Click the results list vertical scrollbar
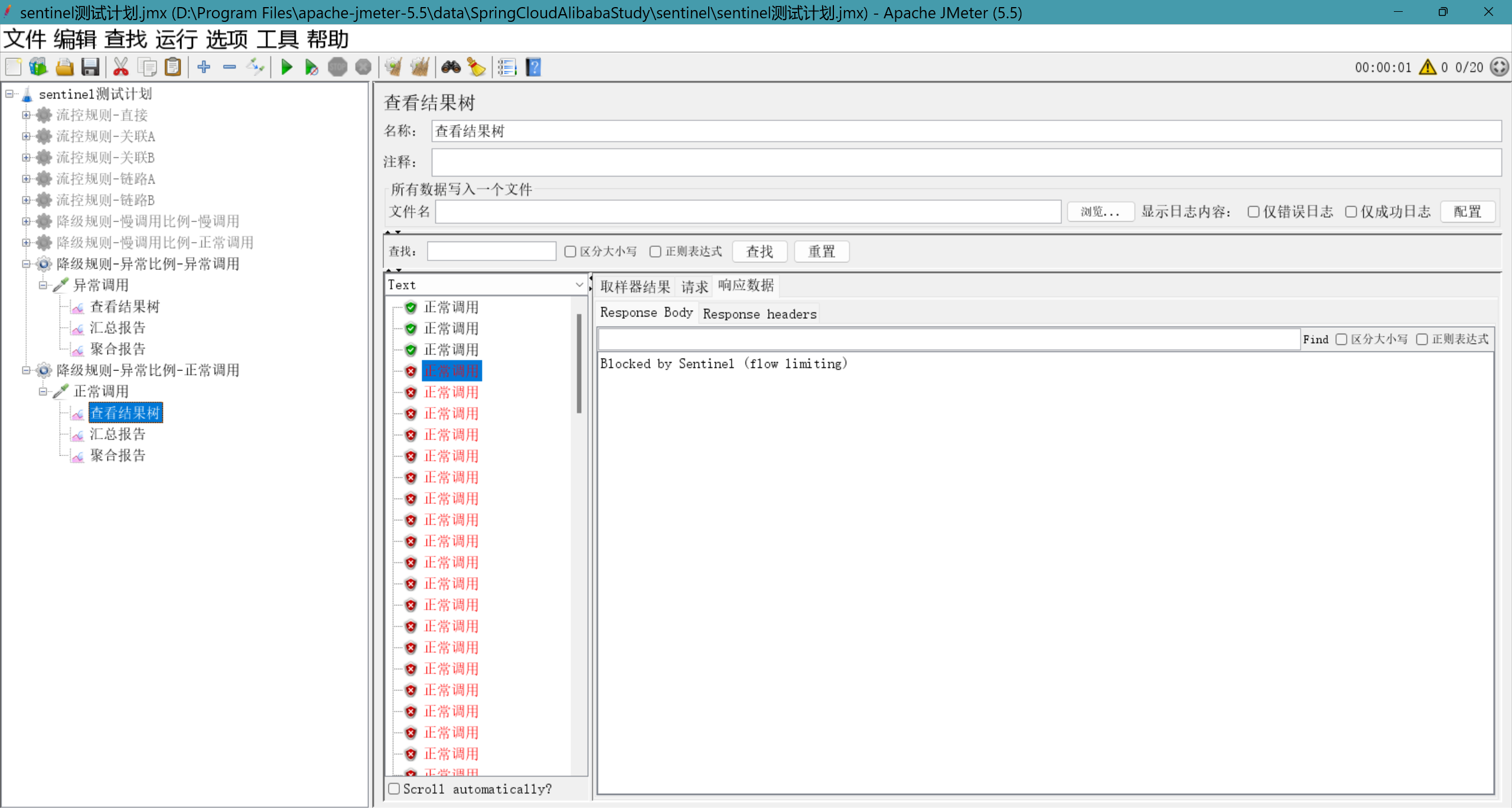1512x808 pixels. click(x=579, y=363)
